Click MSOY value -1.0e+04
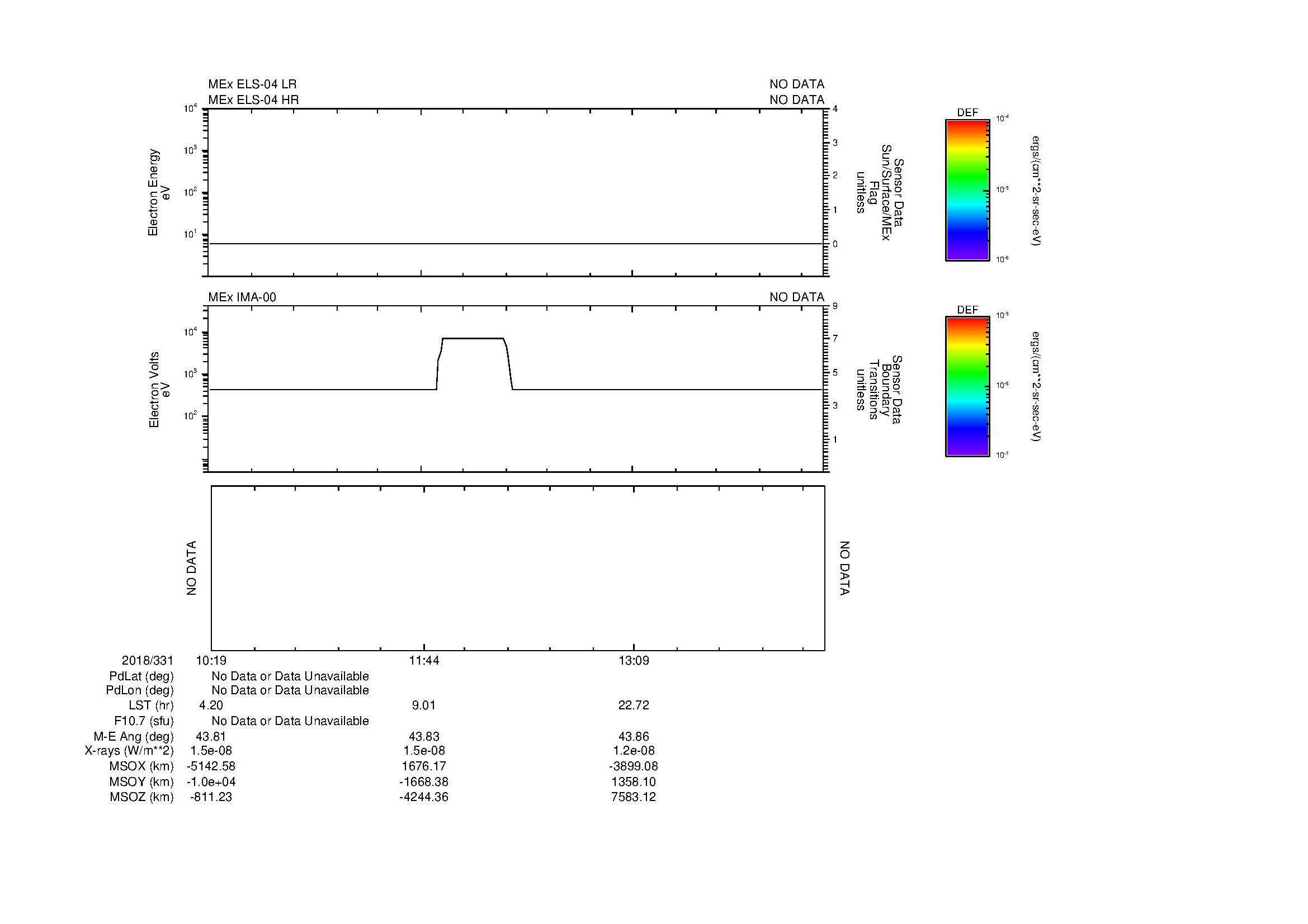Screen dimensions: 1308x924 (211, 781)
